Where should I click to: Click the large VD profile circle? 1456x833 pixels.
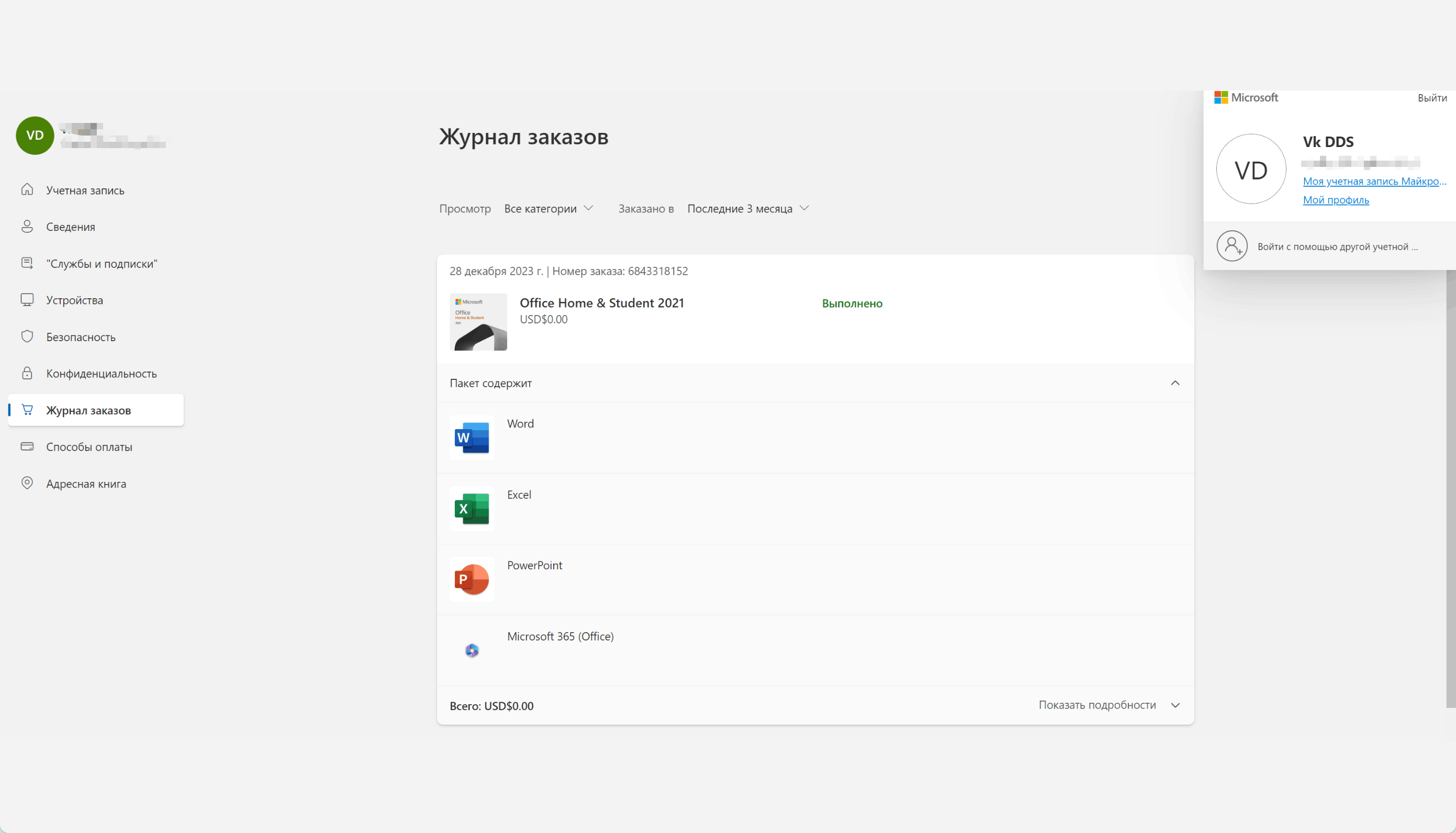1251,170
